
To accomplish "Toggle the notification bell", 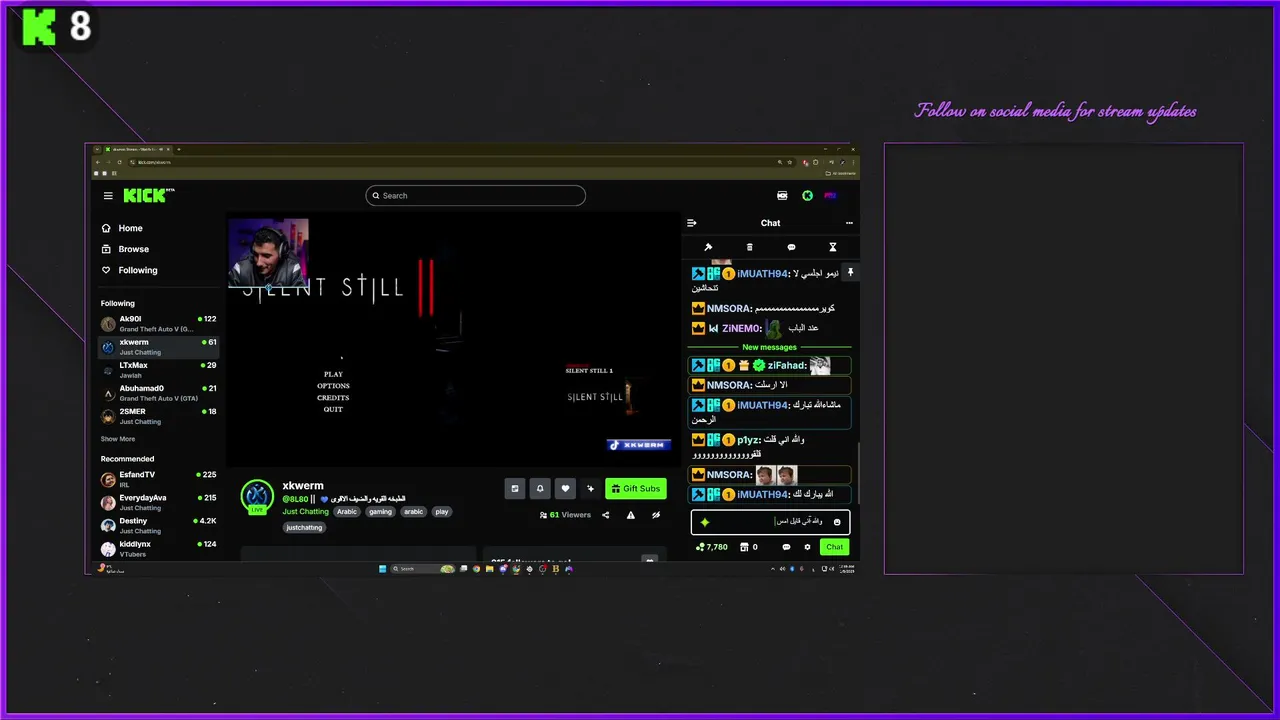I will (540, 488).
